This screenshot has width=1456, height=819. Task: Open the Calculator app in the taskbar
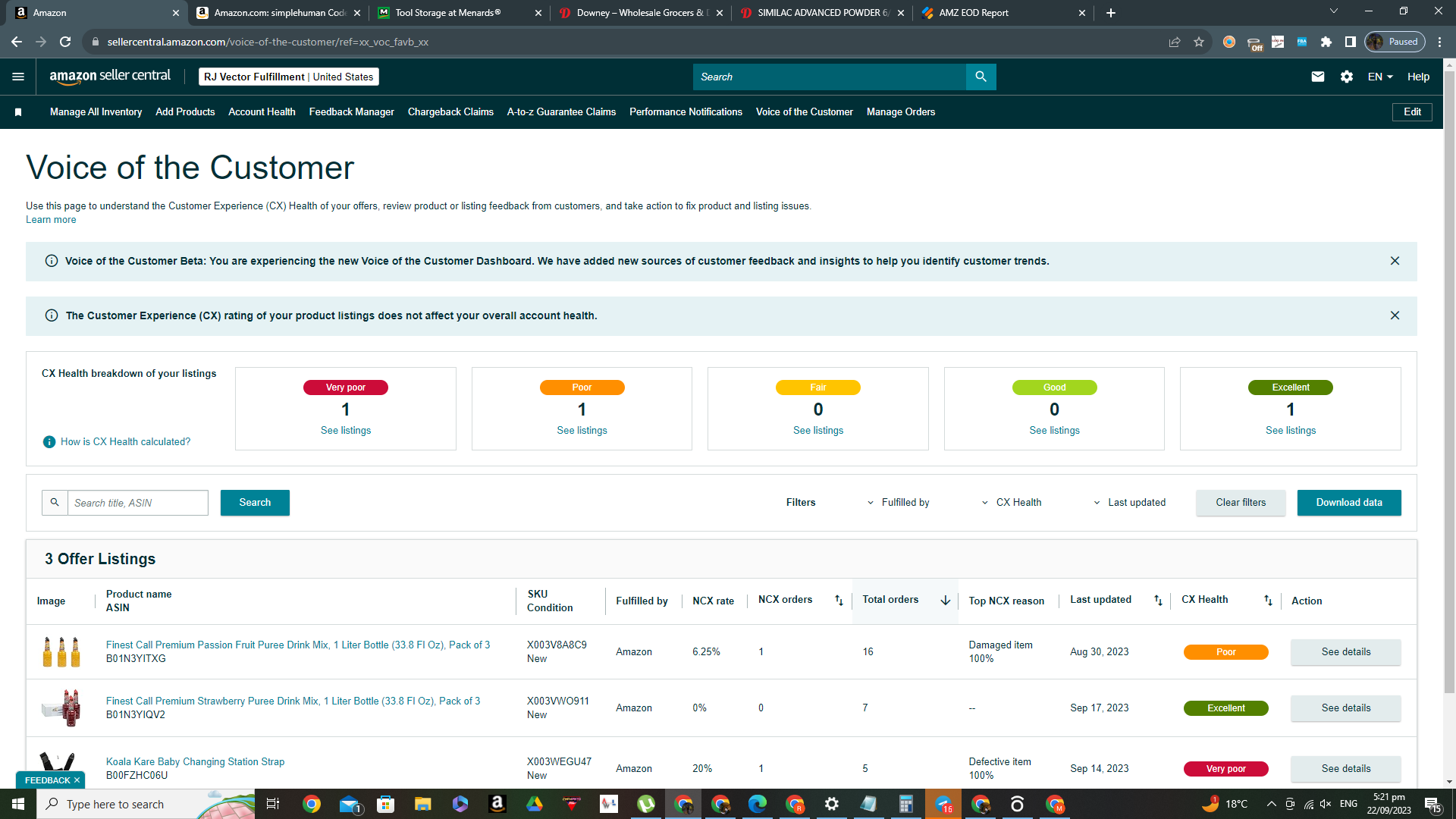point(906,804)
